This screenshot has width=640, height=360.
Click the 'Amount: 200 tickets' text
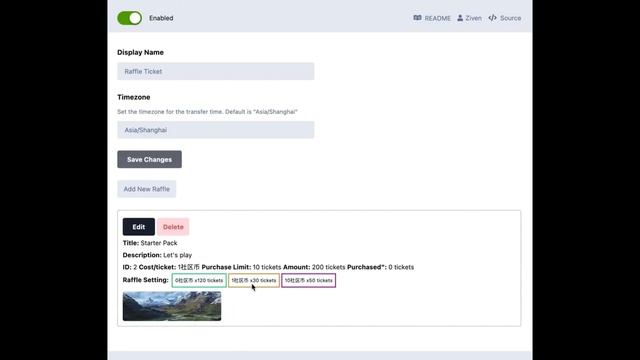pyautogui.click(x=314, y=267)
